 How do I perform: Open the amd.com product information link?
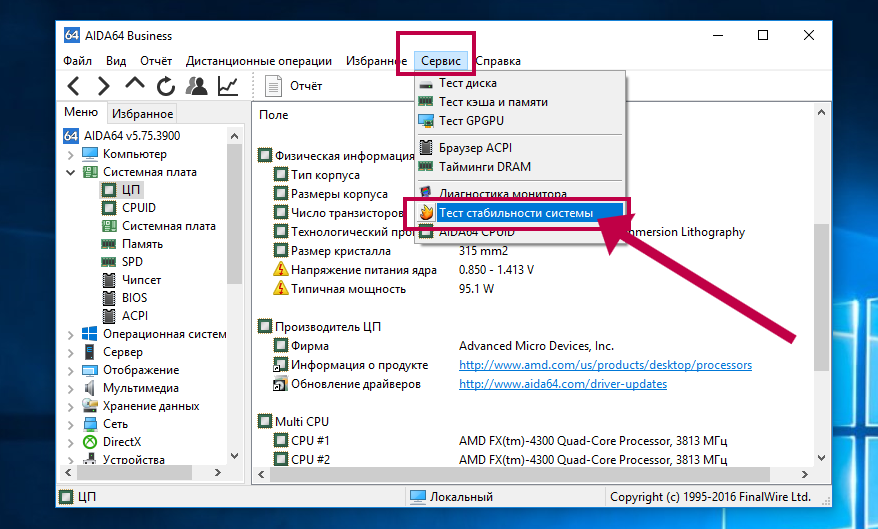pos(605,366)
